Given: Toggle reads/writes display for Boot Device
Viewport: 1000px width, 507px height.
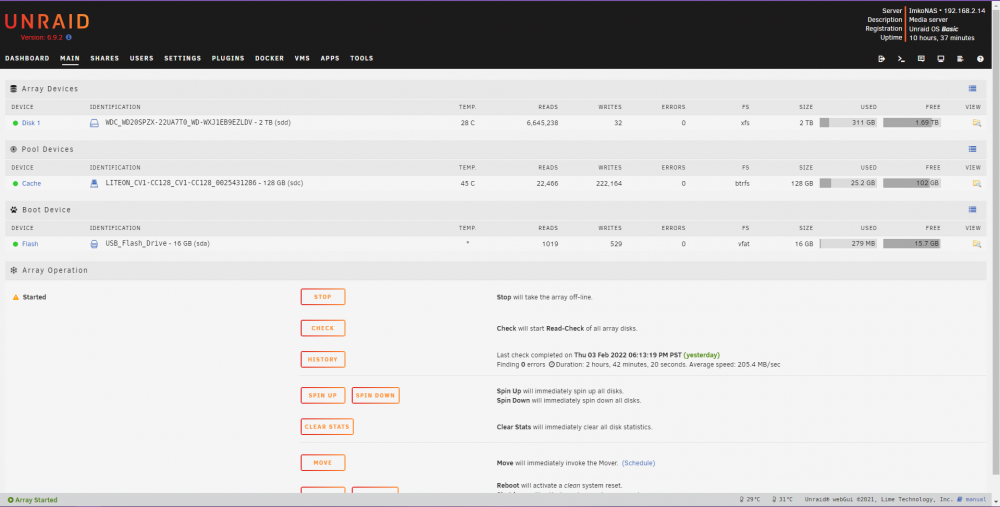Looking at the screenshot, I should point(973,210).
